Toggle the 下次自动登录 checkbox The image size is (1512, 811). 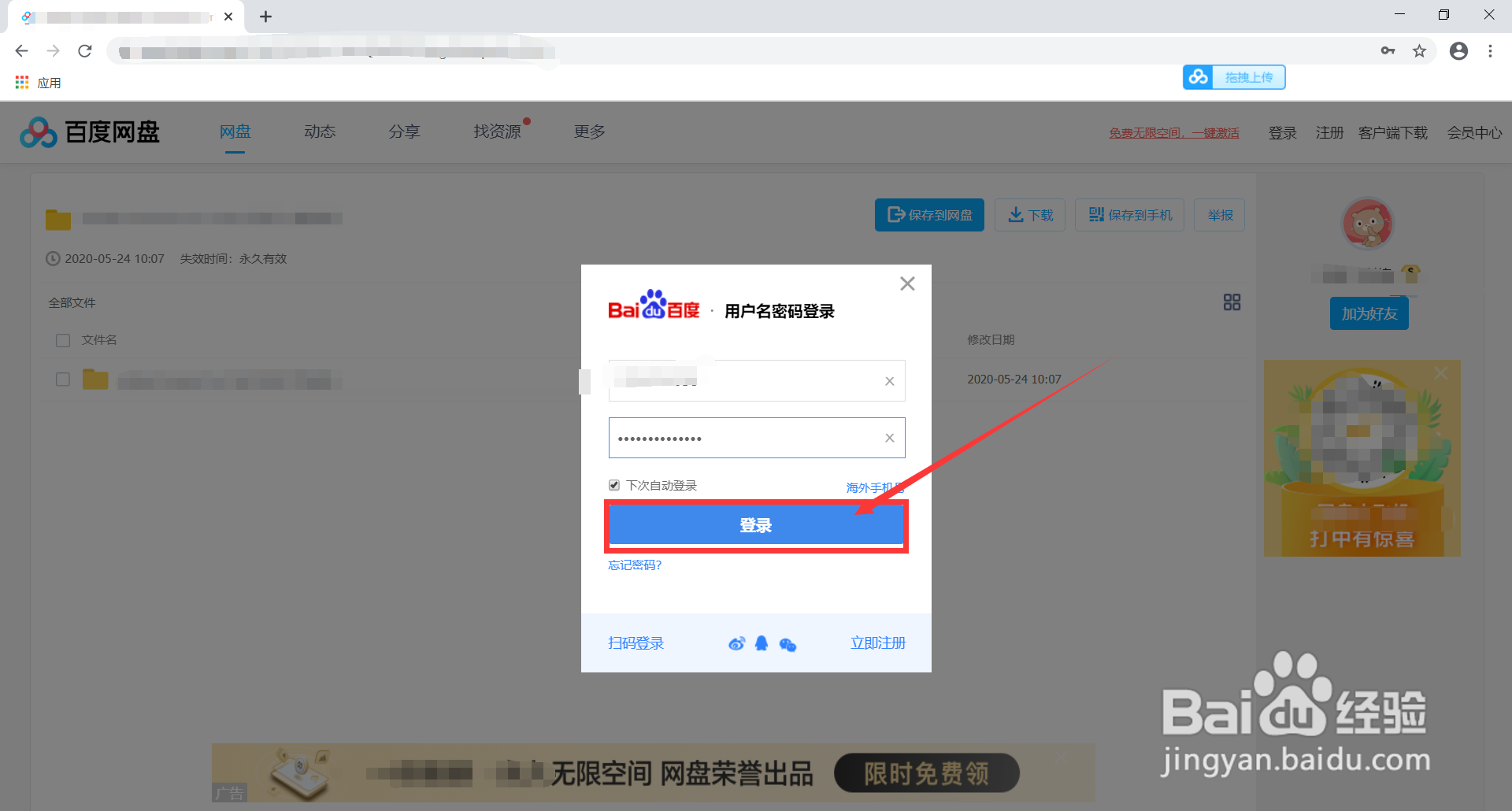614,485
